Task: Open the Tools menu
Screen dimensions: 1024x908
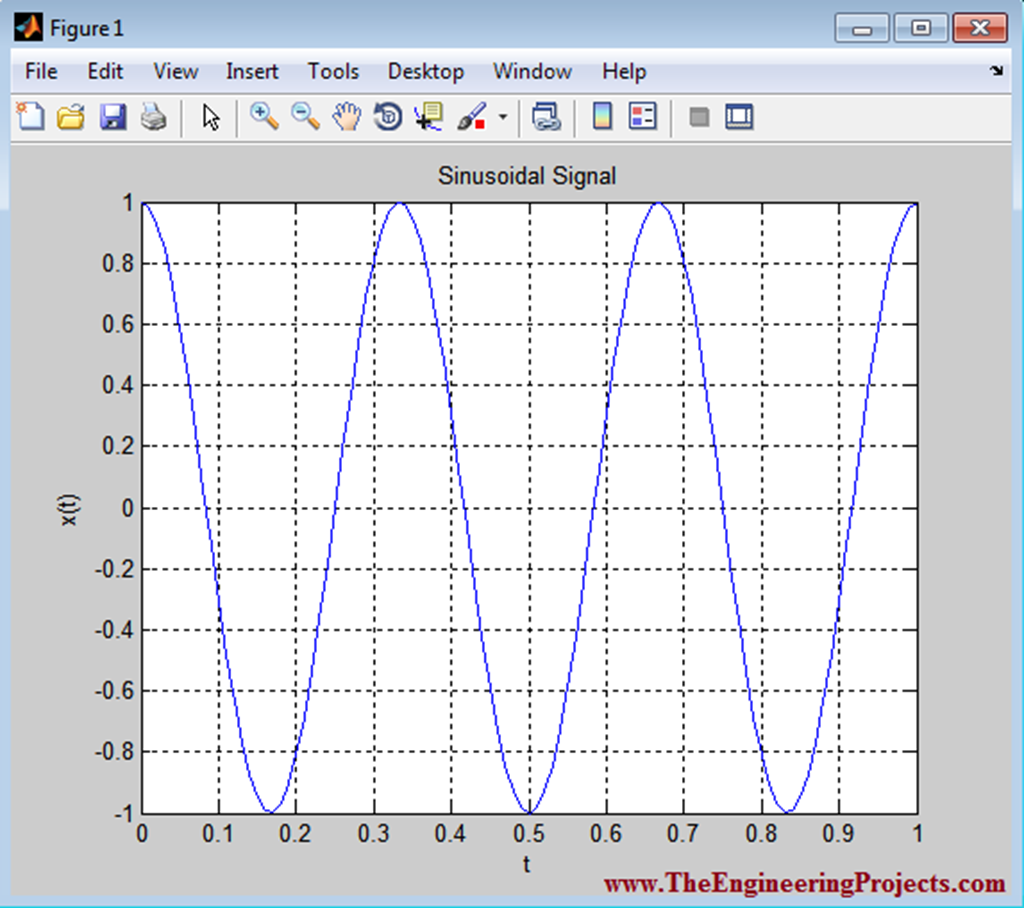Action: (333, 71)
